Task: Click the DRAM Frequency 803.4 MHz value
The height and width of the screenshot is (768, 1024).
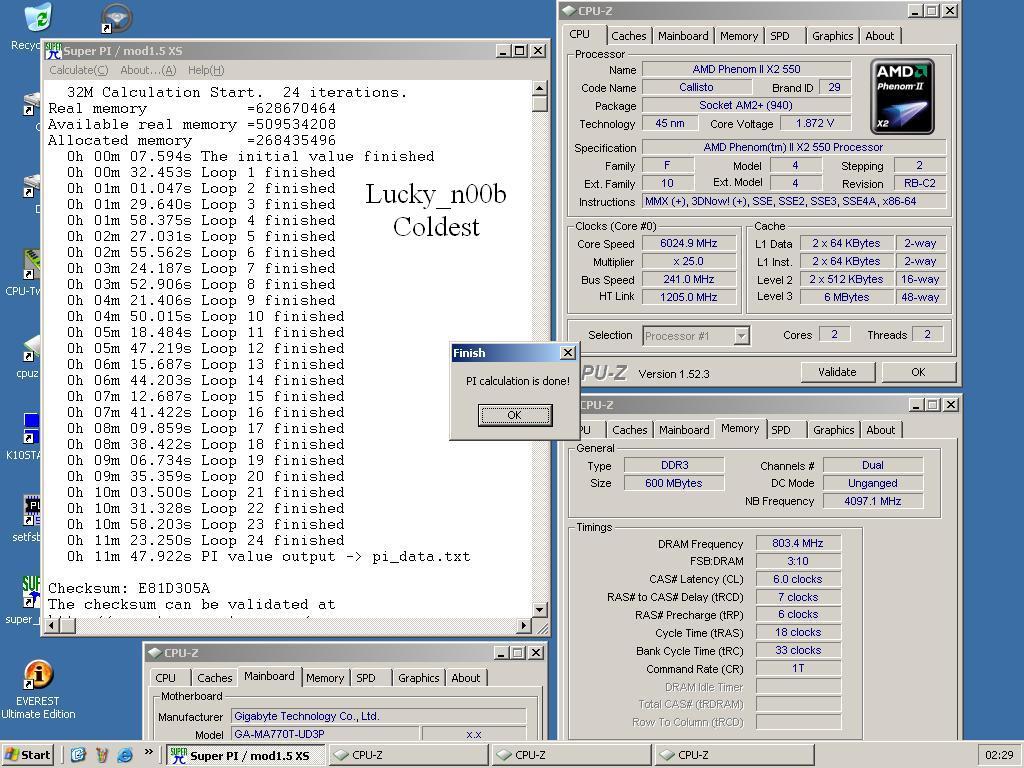Action: pos(797,543)
